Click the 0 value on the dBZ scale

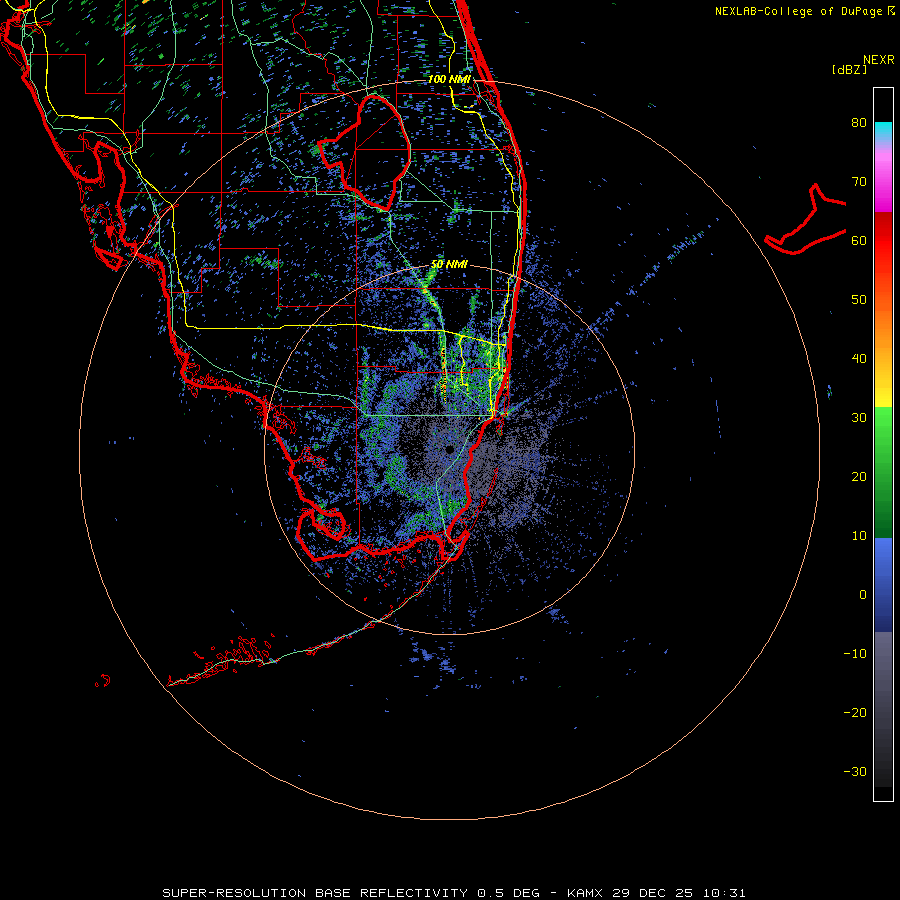coord(863,595)
